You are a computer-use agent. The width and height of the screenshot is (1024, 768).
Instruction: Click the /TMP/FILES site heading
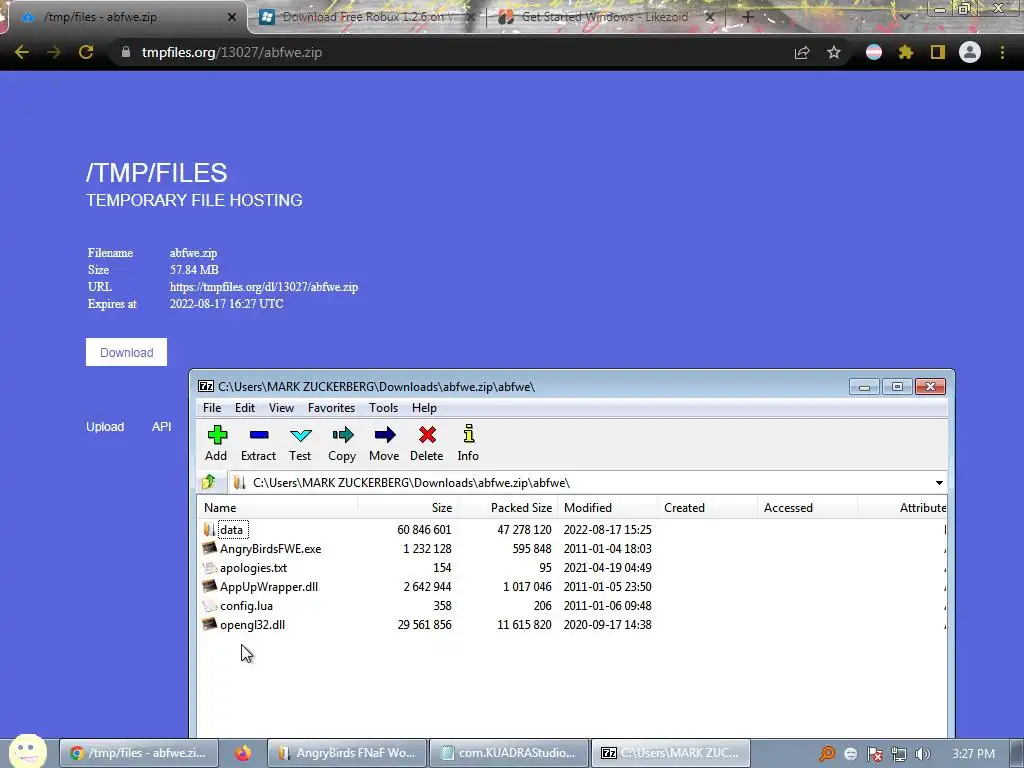[x=157, y=173]
